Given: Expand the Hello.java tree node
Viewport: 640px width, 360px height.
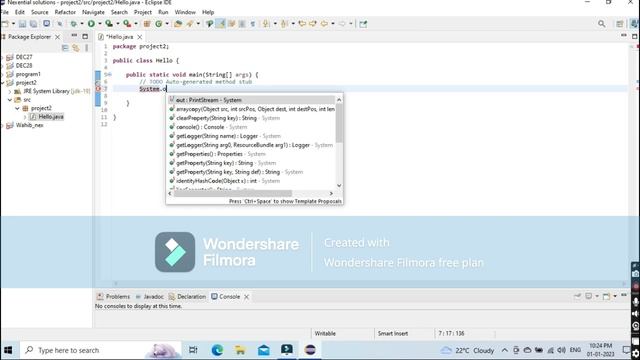Looking at the screenshot, I should (x=25, y=117).
